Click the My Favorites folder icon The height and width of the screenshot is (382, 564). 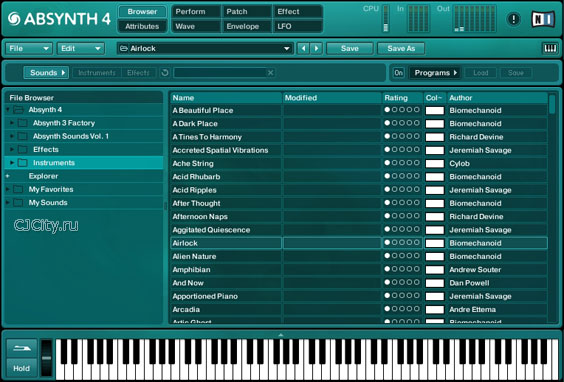(x=18, y=190)
